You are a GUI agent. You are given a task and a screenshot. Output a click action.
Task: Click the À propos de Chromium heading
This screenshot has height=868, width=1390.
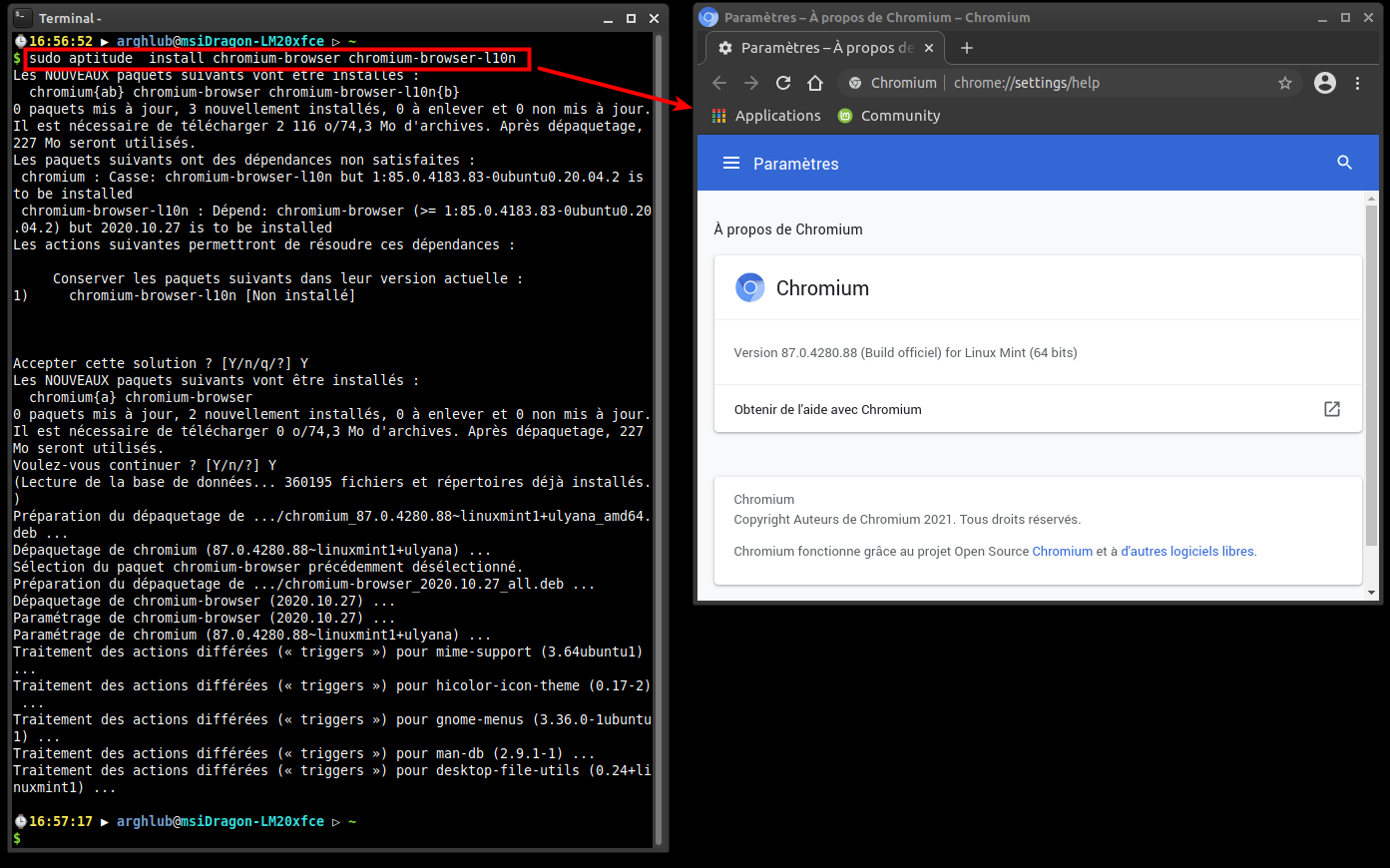(788, 229)
